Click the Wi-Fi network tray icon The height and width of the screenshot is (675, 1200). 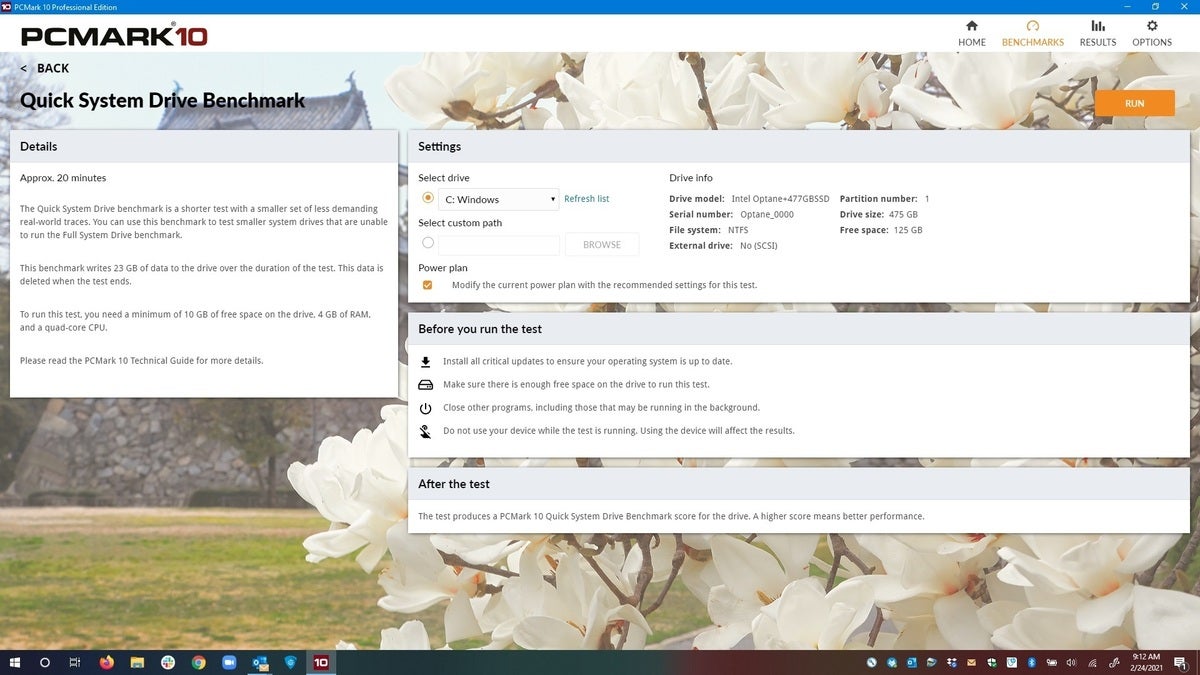click(1092, 662)
